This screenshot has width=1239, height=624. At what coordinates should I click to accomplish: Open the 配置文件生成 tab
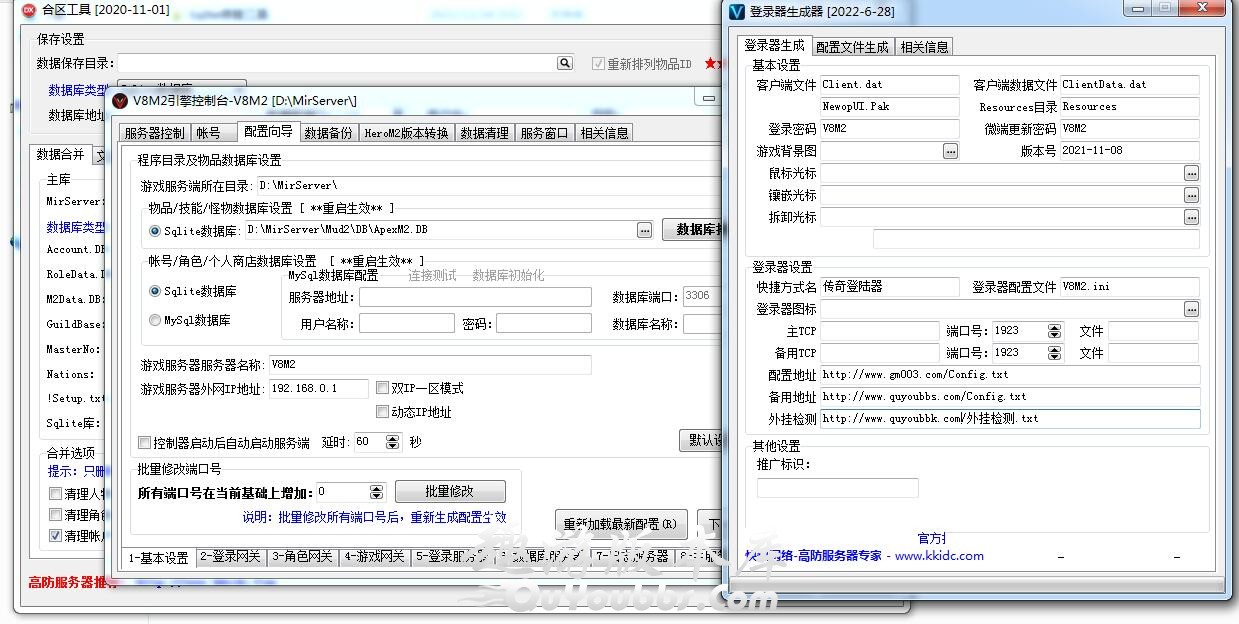point(852,47)
